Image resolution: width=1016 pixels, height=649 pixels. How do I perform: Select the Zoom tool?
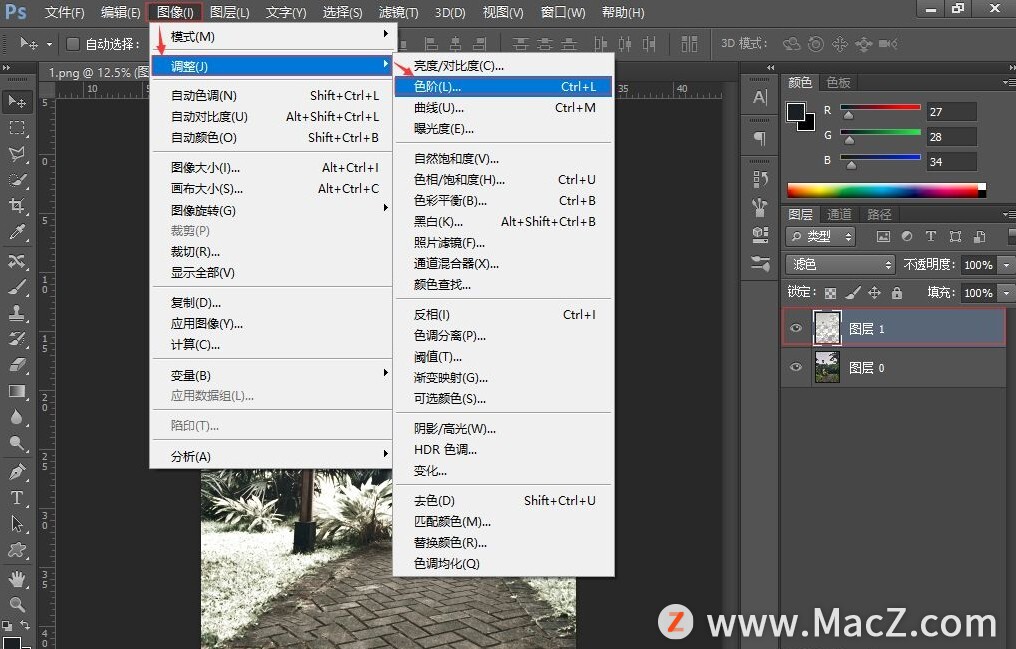[x=17, y=604]
